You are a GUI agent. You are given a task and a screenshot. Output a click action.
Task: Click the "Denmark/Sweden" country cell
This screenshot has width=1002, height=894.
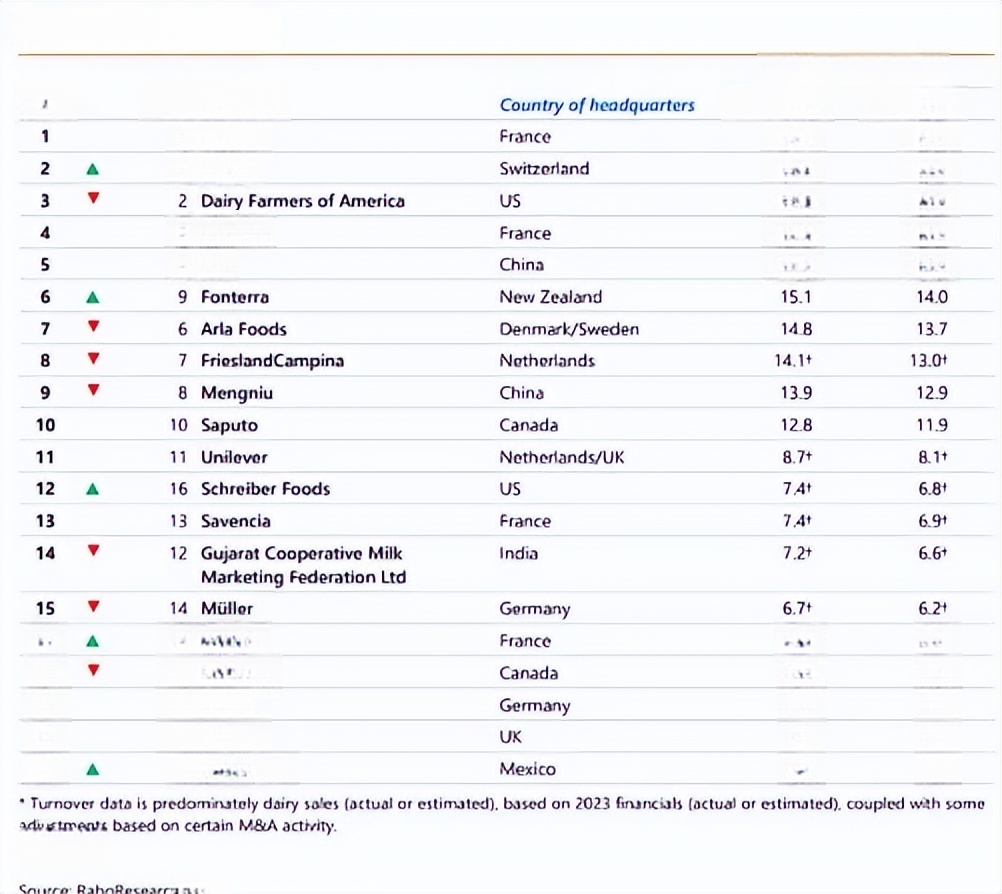(569, 329)
